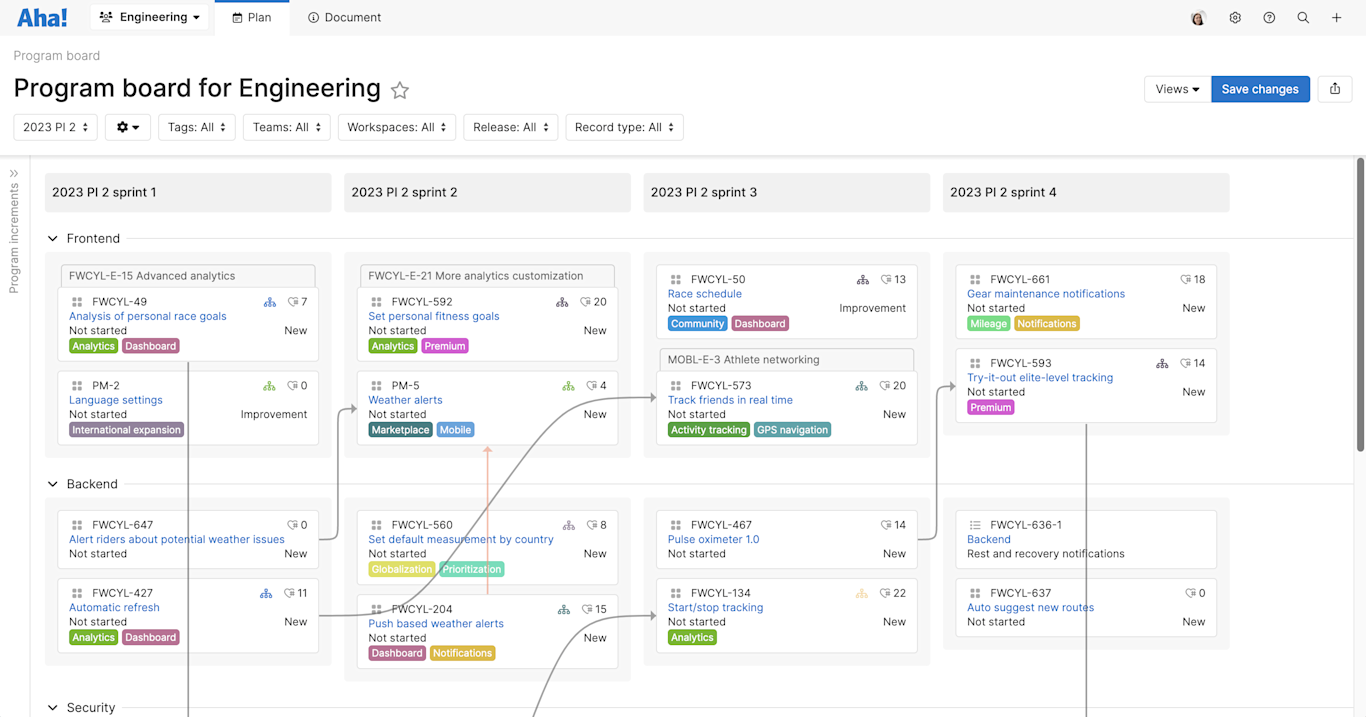Open the Views dropdown

pyautogui.click(x=1177, y=89)
